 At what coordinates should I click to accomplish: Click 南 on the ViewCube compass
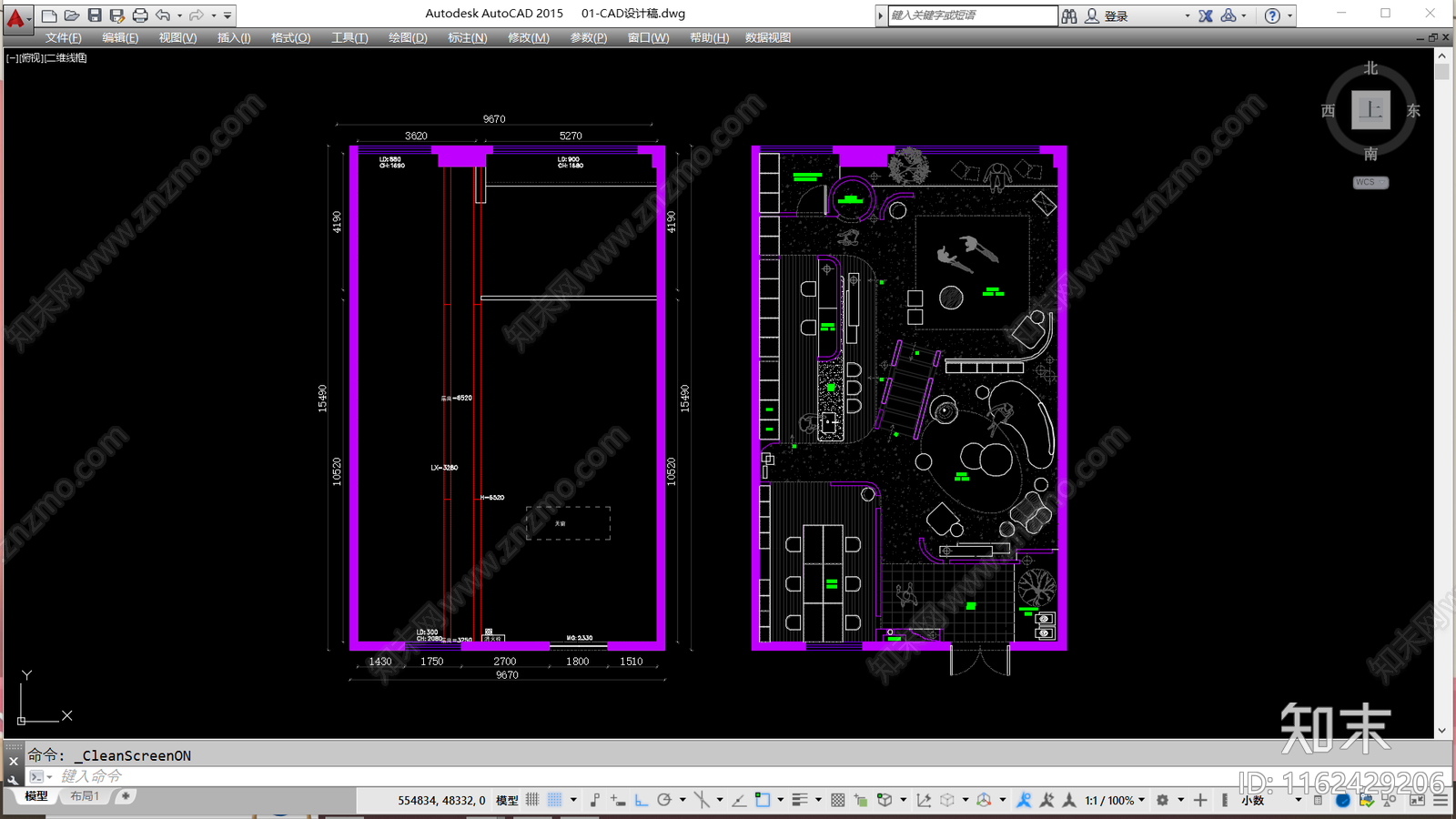click(x=1370, y=154)
